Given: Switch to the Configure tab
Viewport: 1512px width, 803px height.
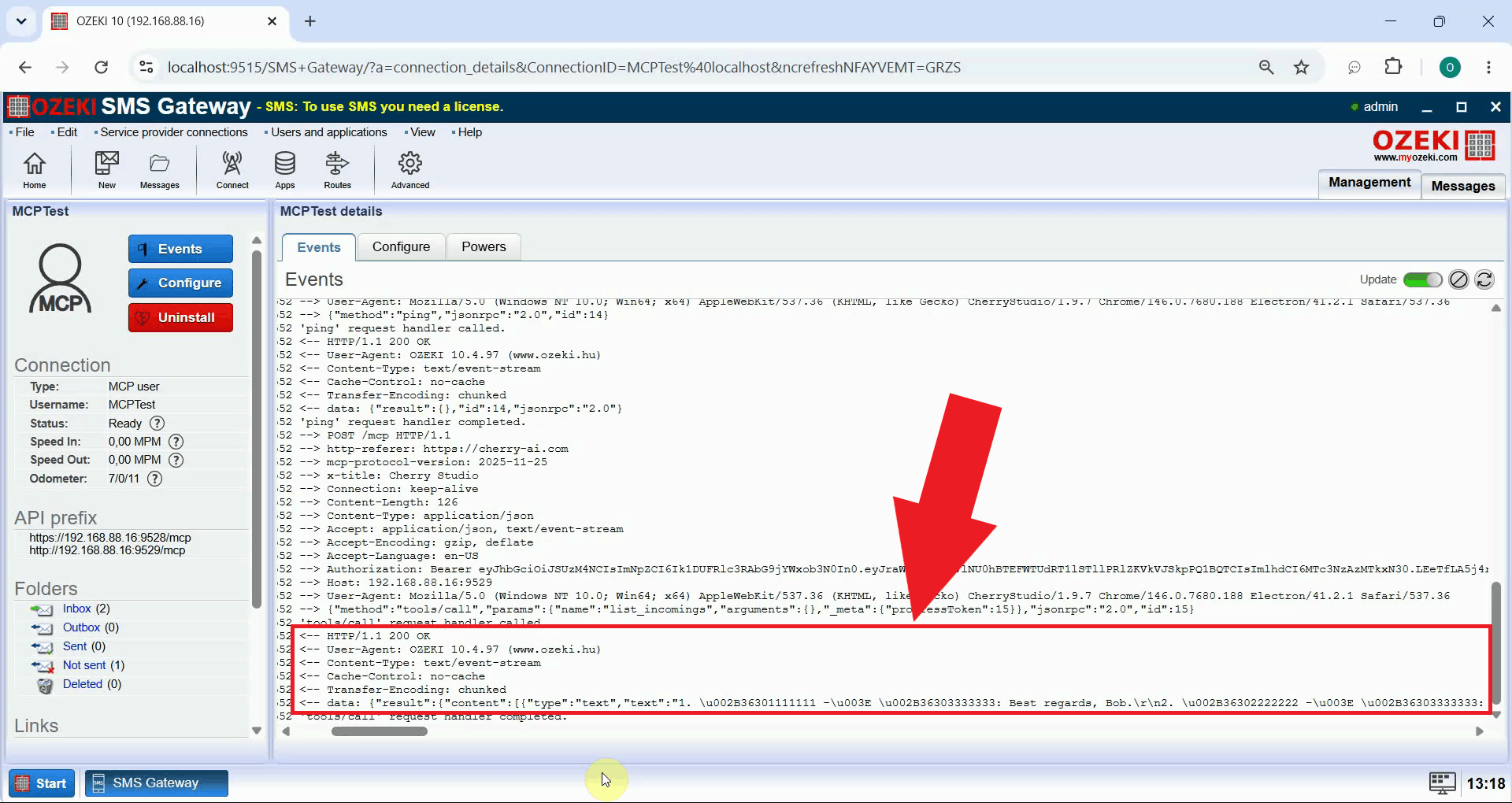Looking at the screenshot, I should [x=401, y=246].
